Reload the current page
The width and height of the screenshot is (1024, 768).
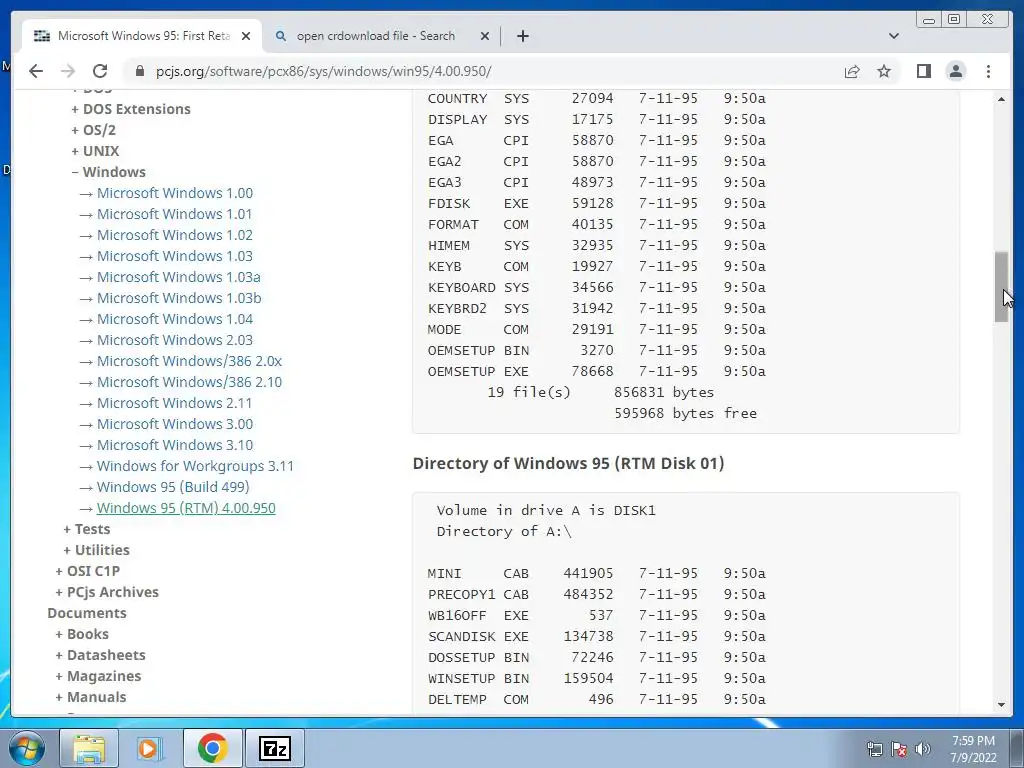[100, 71]
